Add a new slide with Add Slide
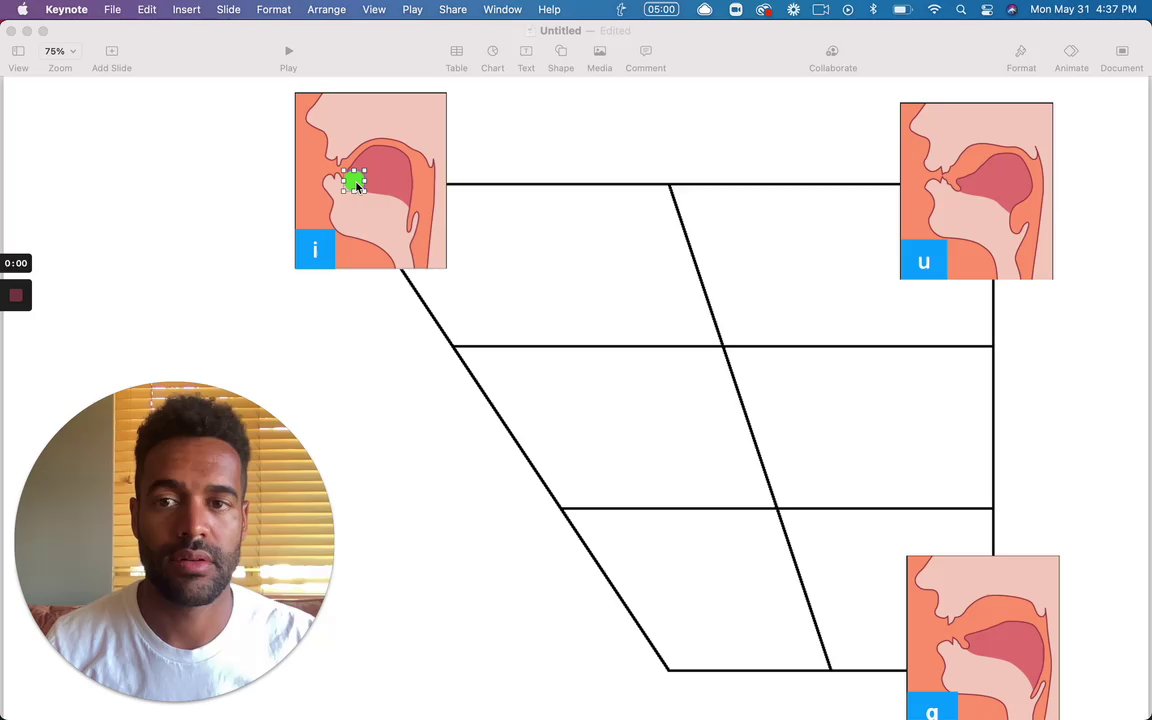1152x720 pixels. point(112,51)
